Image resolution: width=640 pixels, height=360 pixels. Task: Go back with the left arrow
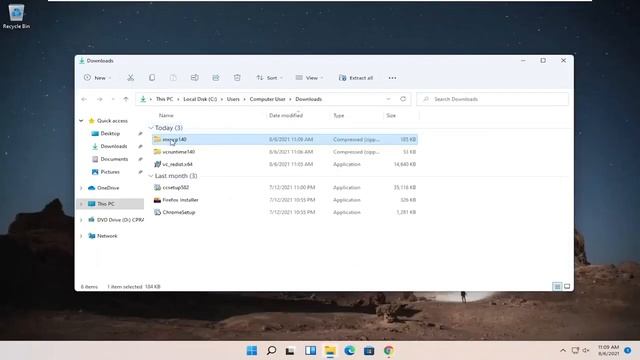84,99
